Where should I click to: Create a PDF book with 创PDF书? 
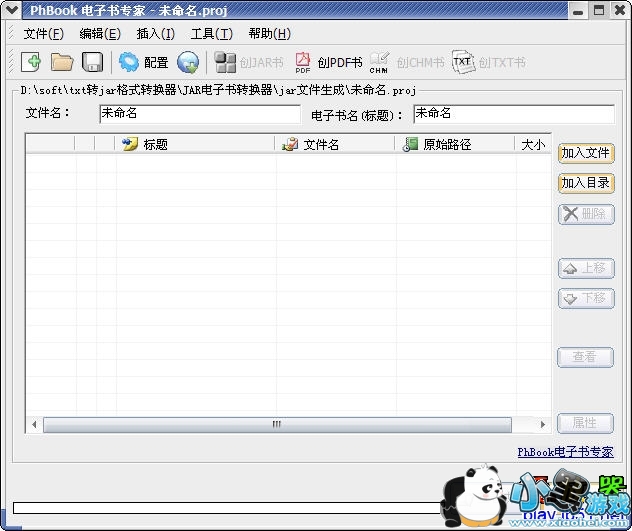pyautogui.click(x=328, y=62)
